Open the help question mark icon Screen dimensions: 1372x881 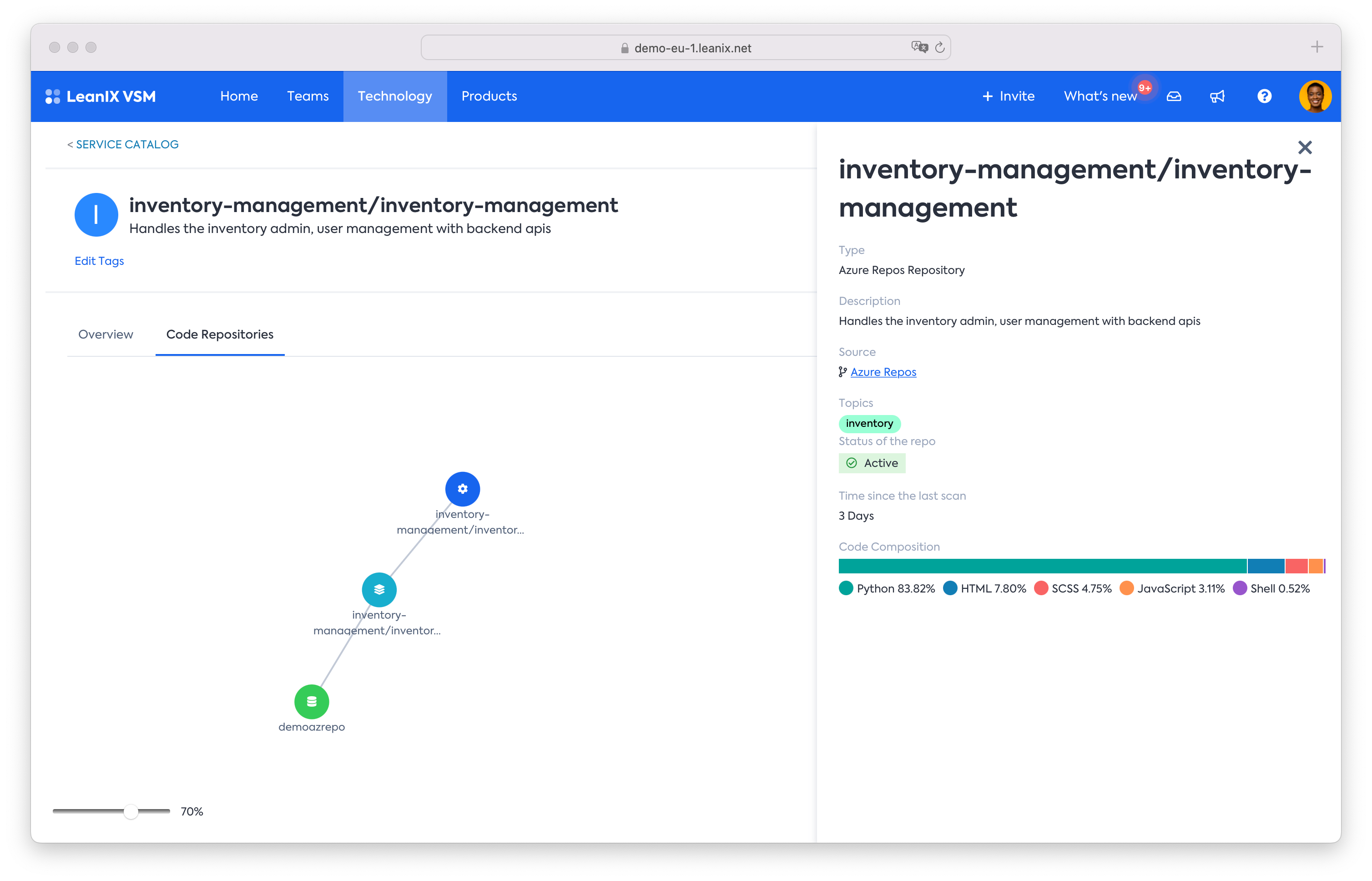pos(1264,96)
